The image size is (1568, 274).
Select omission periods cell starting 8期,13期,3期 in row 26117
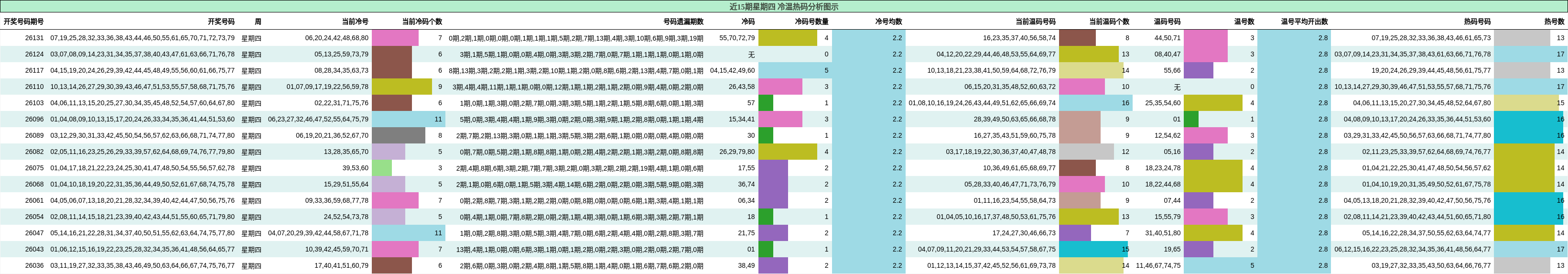576,71
